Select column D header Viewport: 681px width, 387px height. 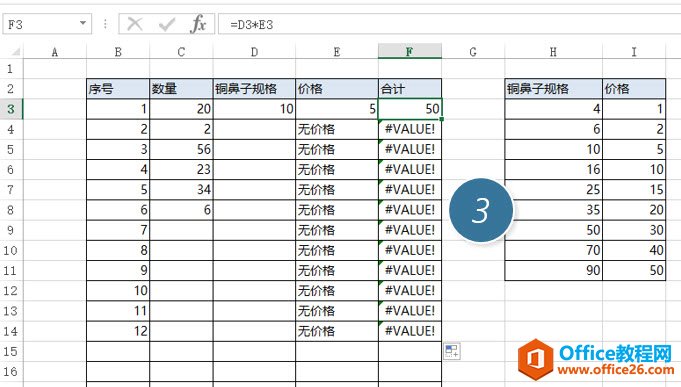255,52
